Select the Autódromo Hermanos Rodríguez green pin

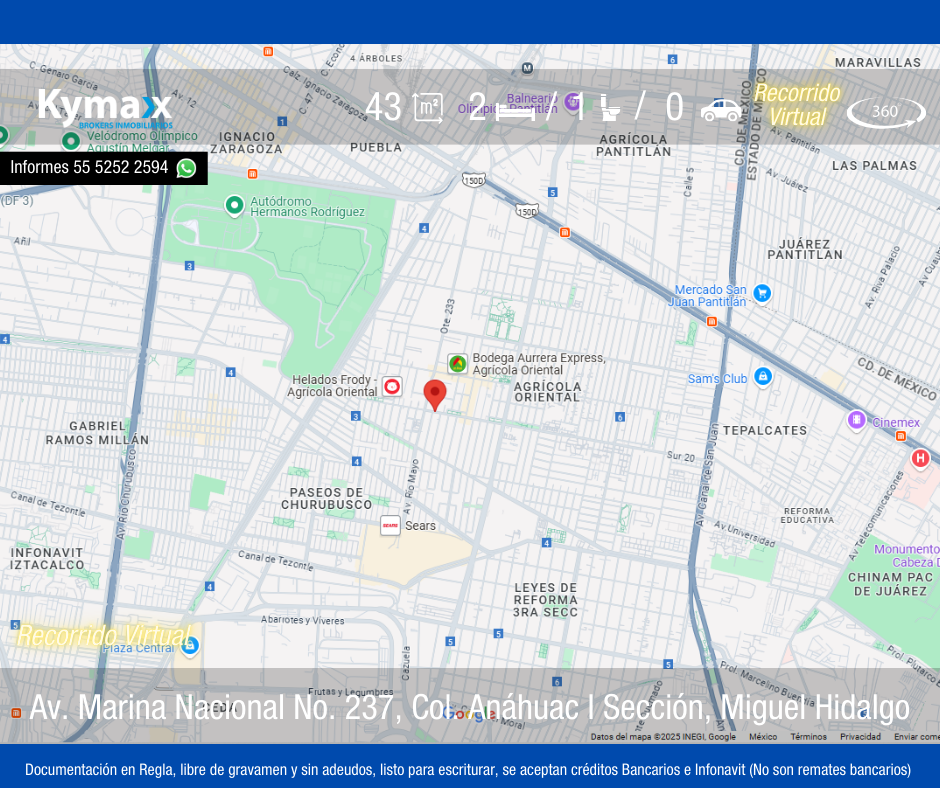pyautogui.click(x=234, y=206)
